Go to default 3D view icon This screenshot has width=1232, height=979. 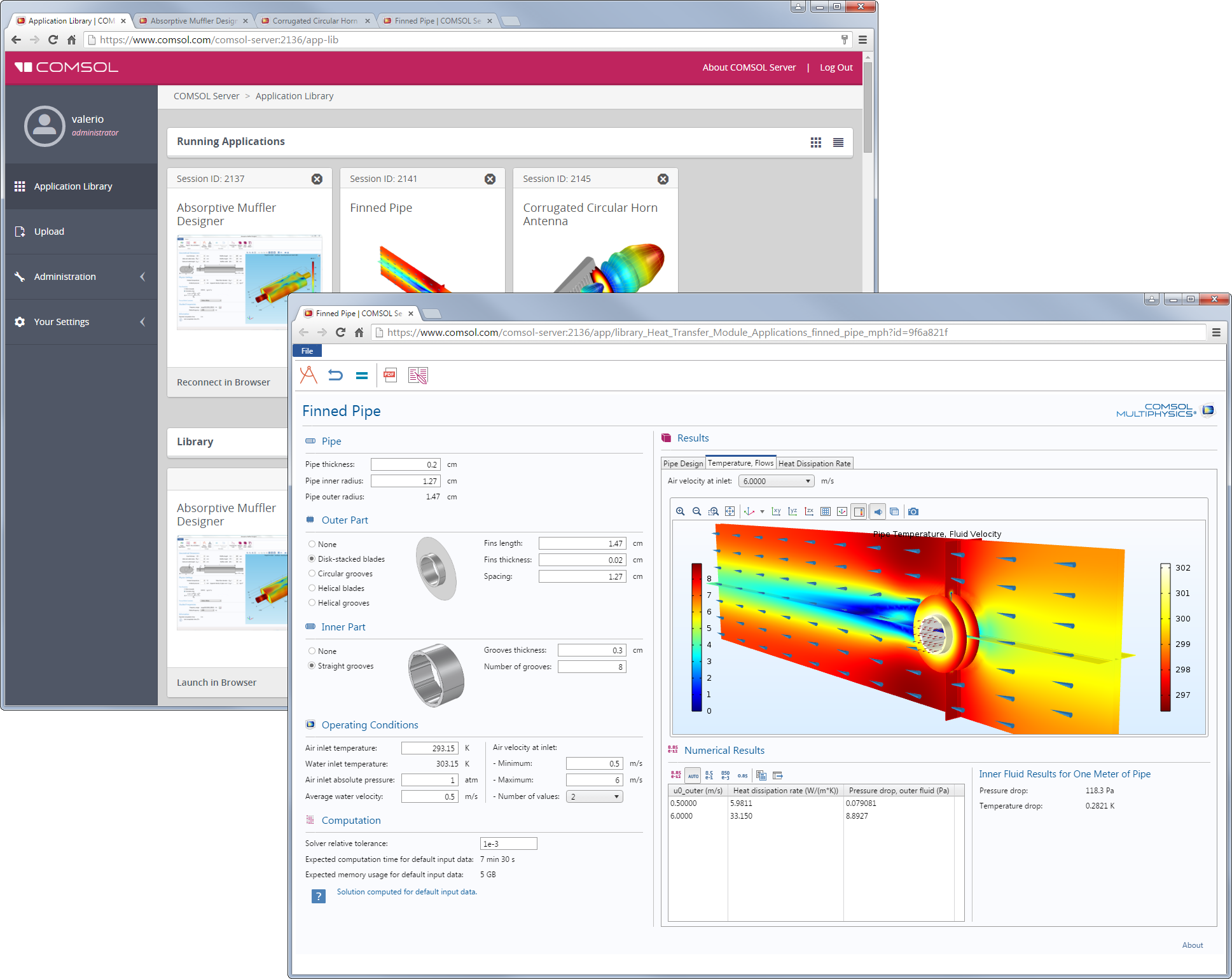749,511
